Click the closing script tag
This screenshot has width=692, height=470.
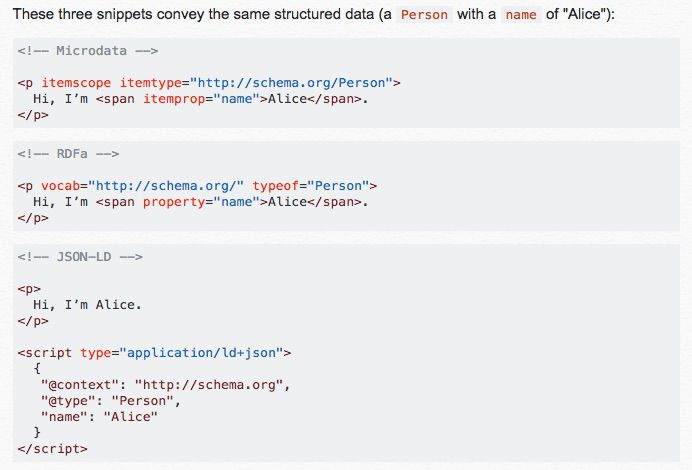coord(52,449)
